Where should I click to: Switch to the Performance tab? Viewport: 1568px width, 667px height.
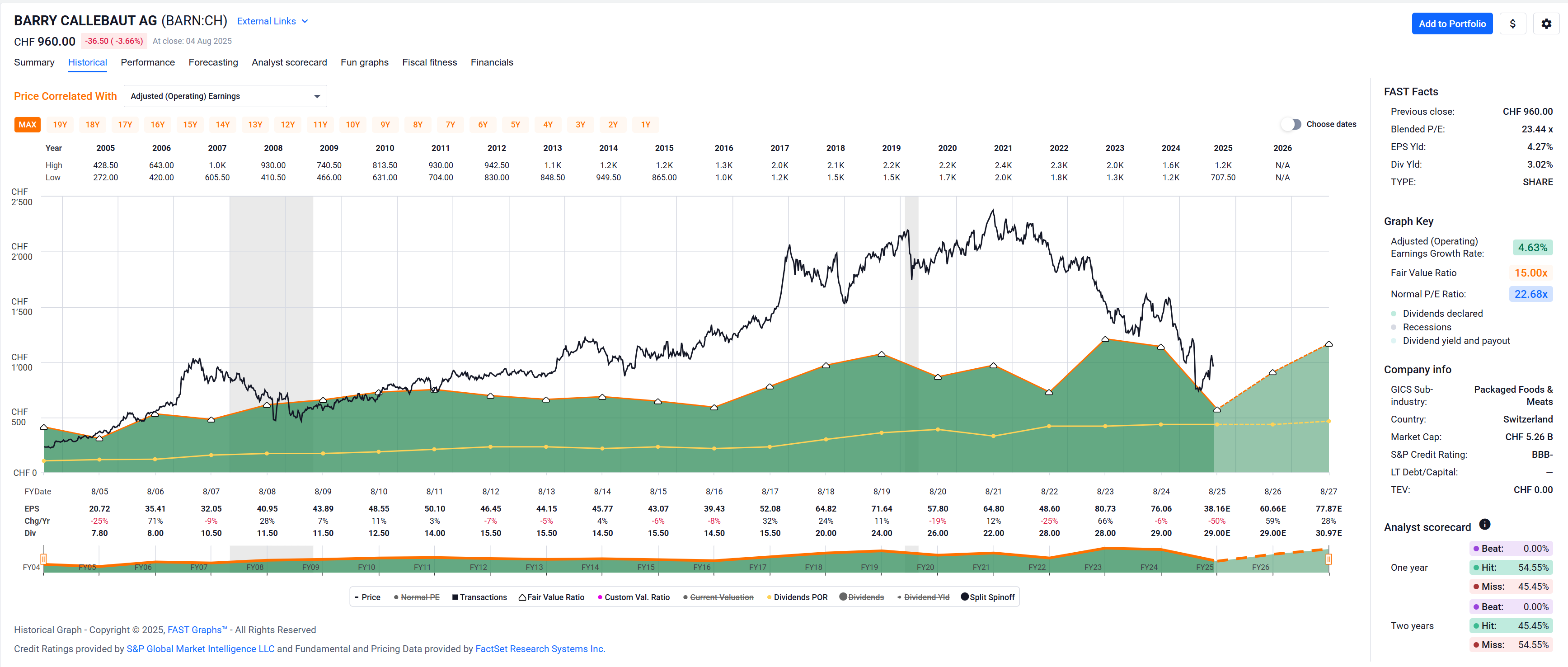tap(148, 62)
